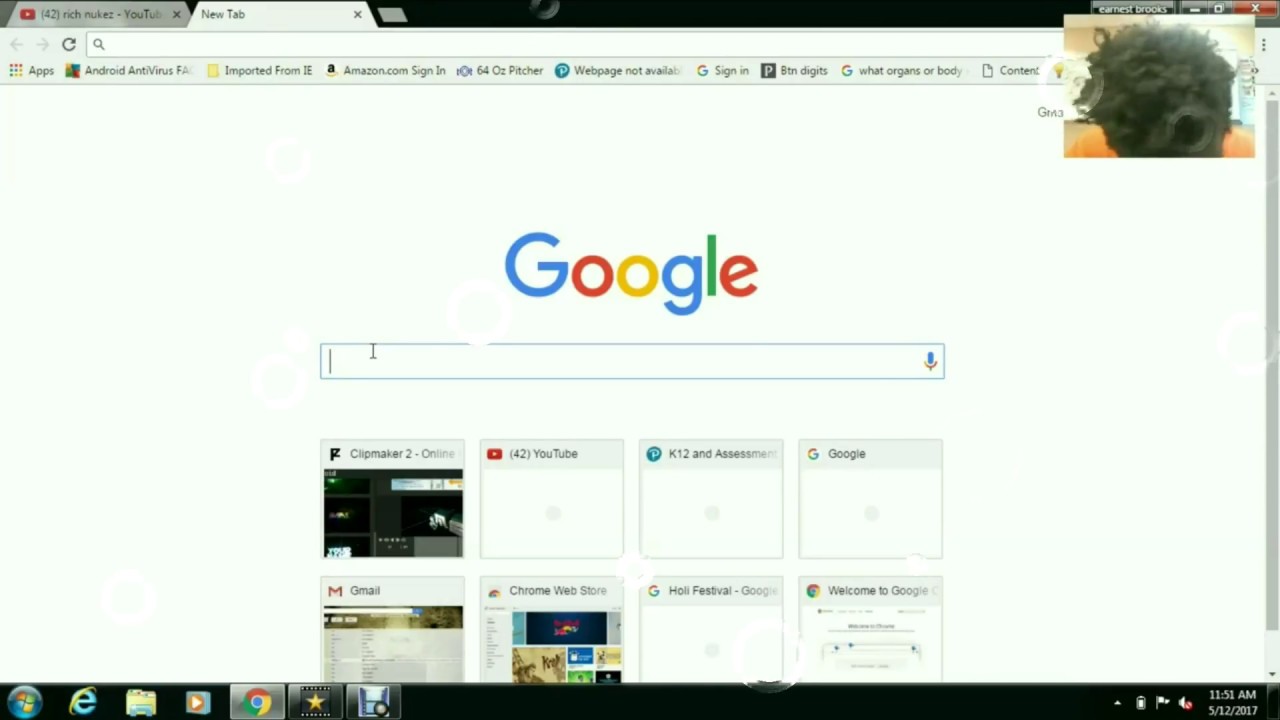Open the (42) YouTube tile
This screenshot has height=720, width=1280.
(x=552, y=498)
